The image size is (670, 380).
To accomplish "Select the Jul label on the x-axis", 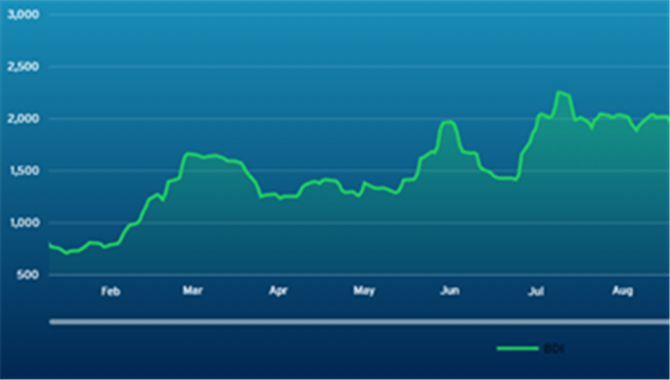I will (536, 291).
